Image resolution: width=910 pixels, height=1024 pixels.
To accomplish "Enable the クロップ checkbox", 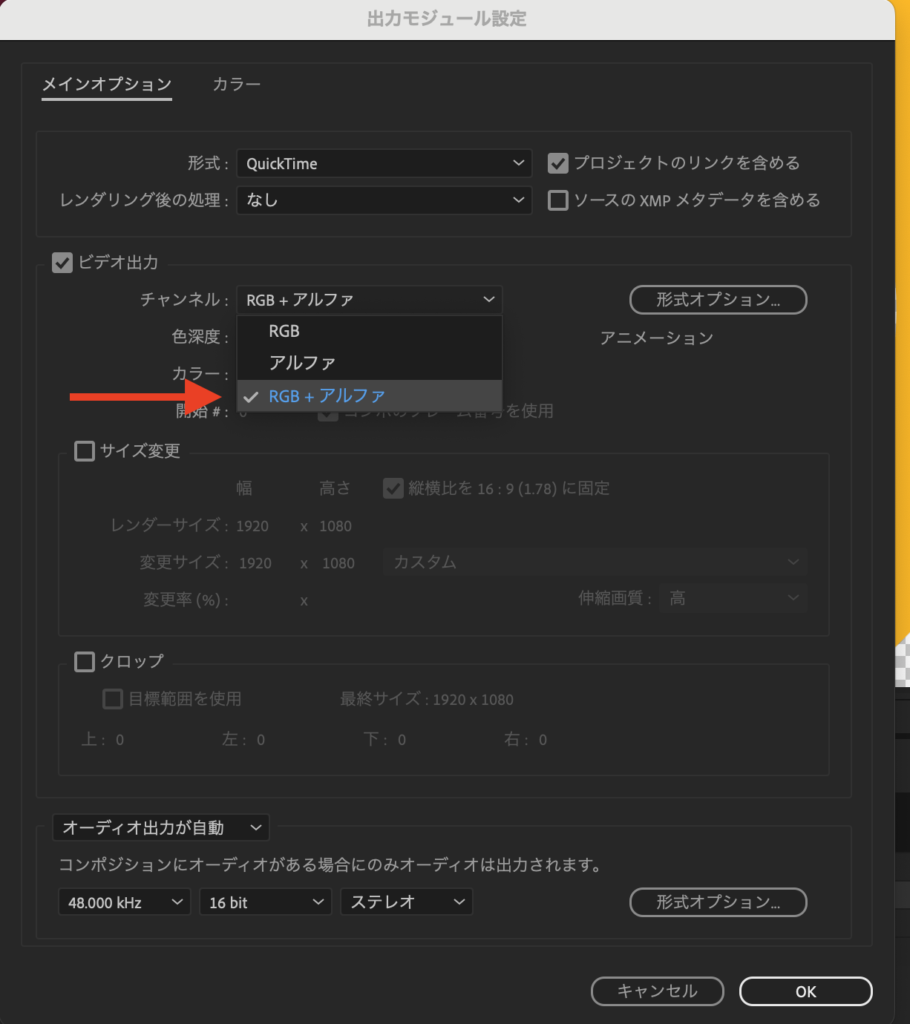I will click(x=85, y=661).
